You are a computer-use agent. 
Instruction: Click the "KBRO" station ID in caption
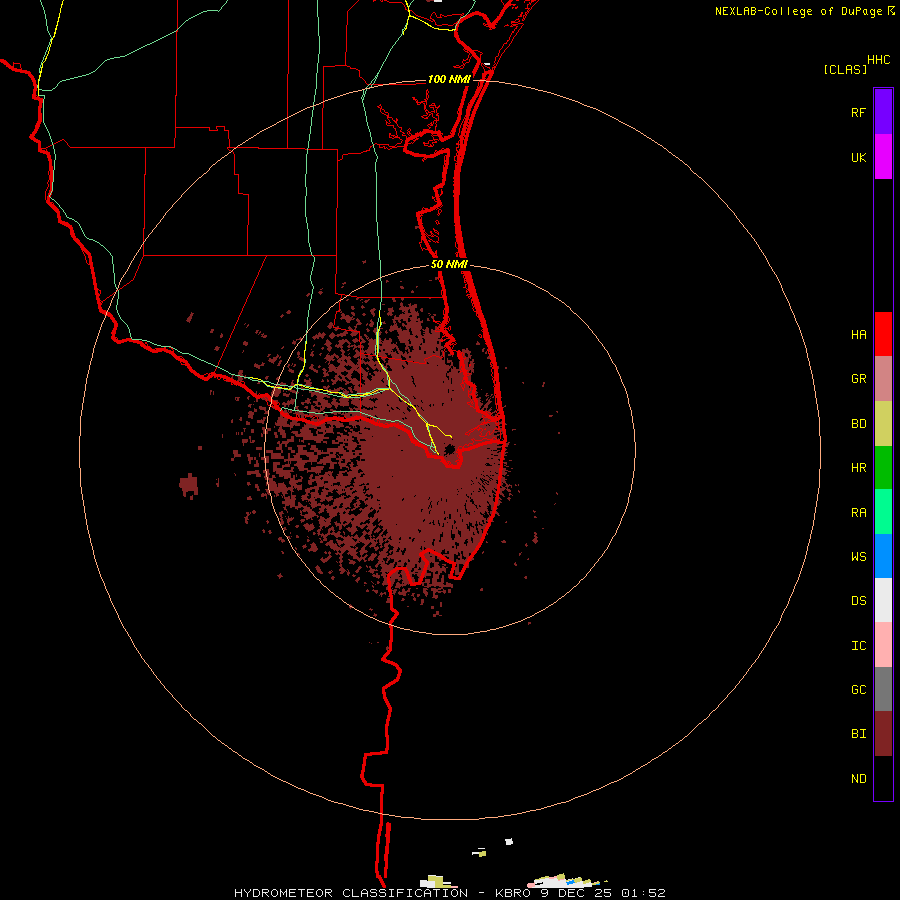(x=513, y=893)
